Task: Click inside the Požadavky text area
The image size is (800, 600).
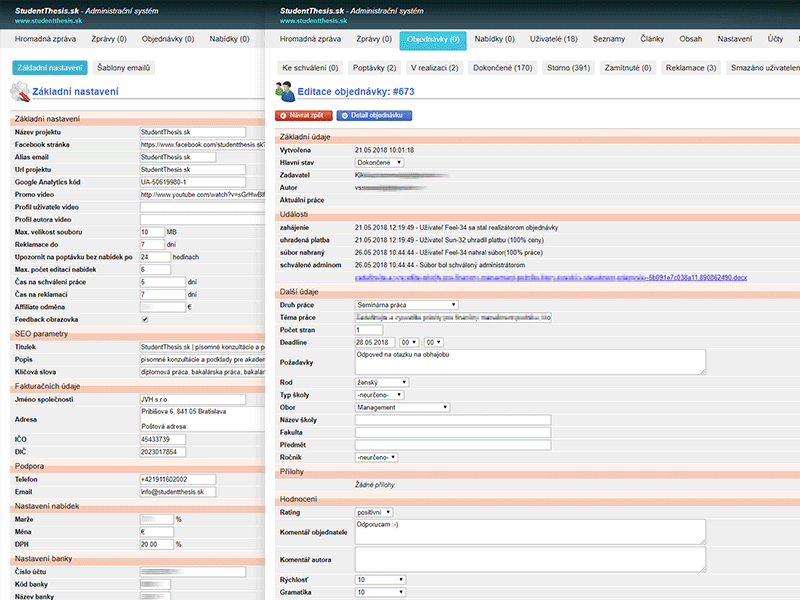Action: (530, 362)
